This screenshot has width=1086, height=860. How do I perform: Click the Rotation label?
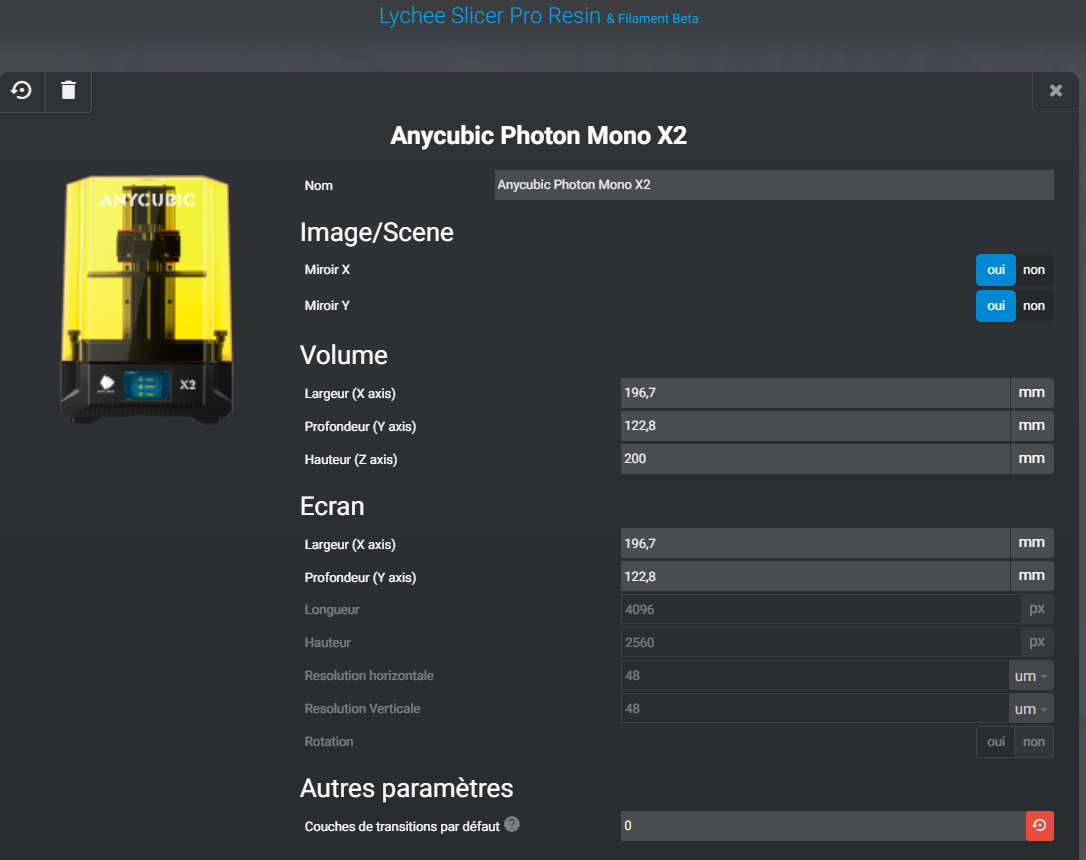tap(328, 742)
